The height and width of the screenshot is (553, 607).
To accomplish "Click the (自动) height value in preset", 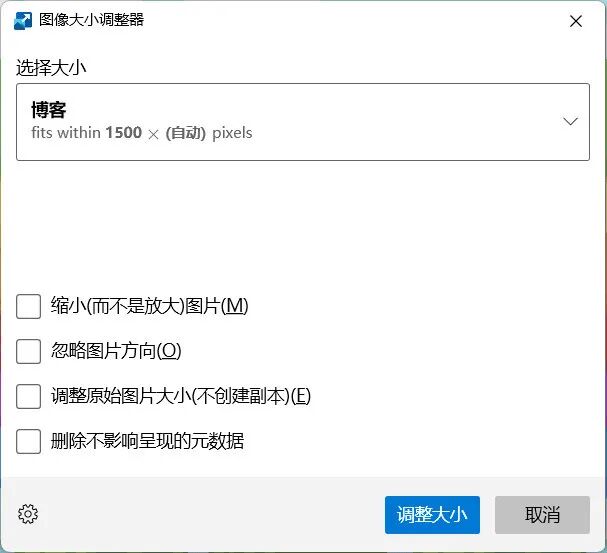I will 185,133.
